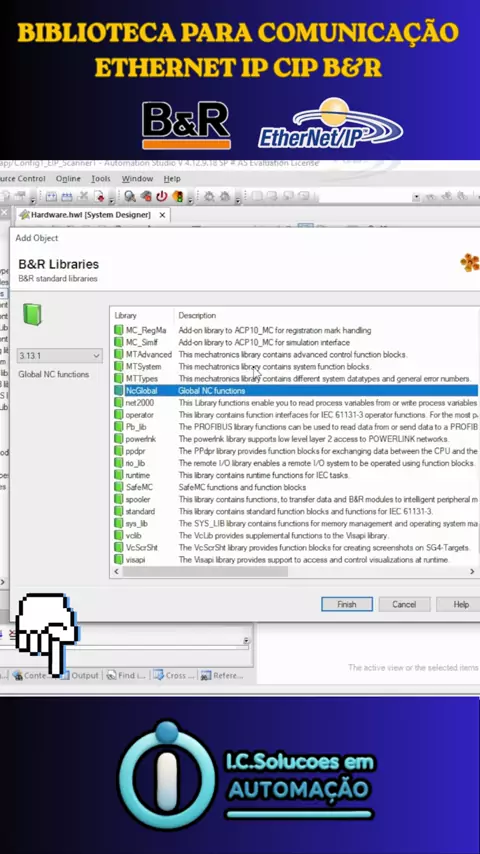Click the green icon of the Pb_lib library

[119, 426]
